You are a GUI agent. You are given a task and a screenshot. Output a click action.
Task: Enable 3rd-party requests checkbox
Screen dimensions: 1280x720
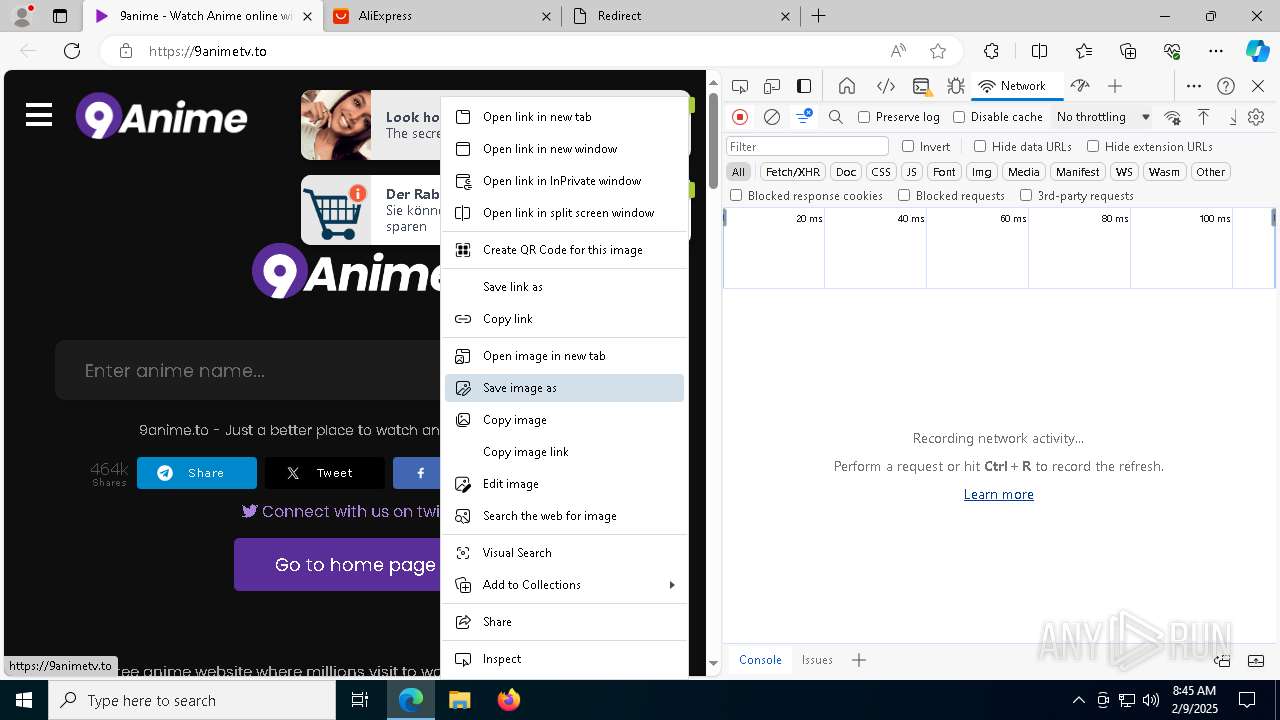(x=1026, y=195)
